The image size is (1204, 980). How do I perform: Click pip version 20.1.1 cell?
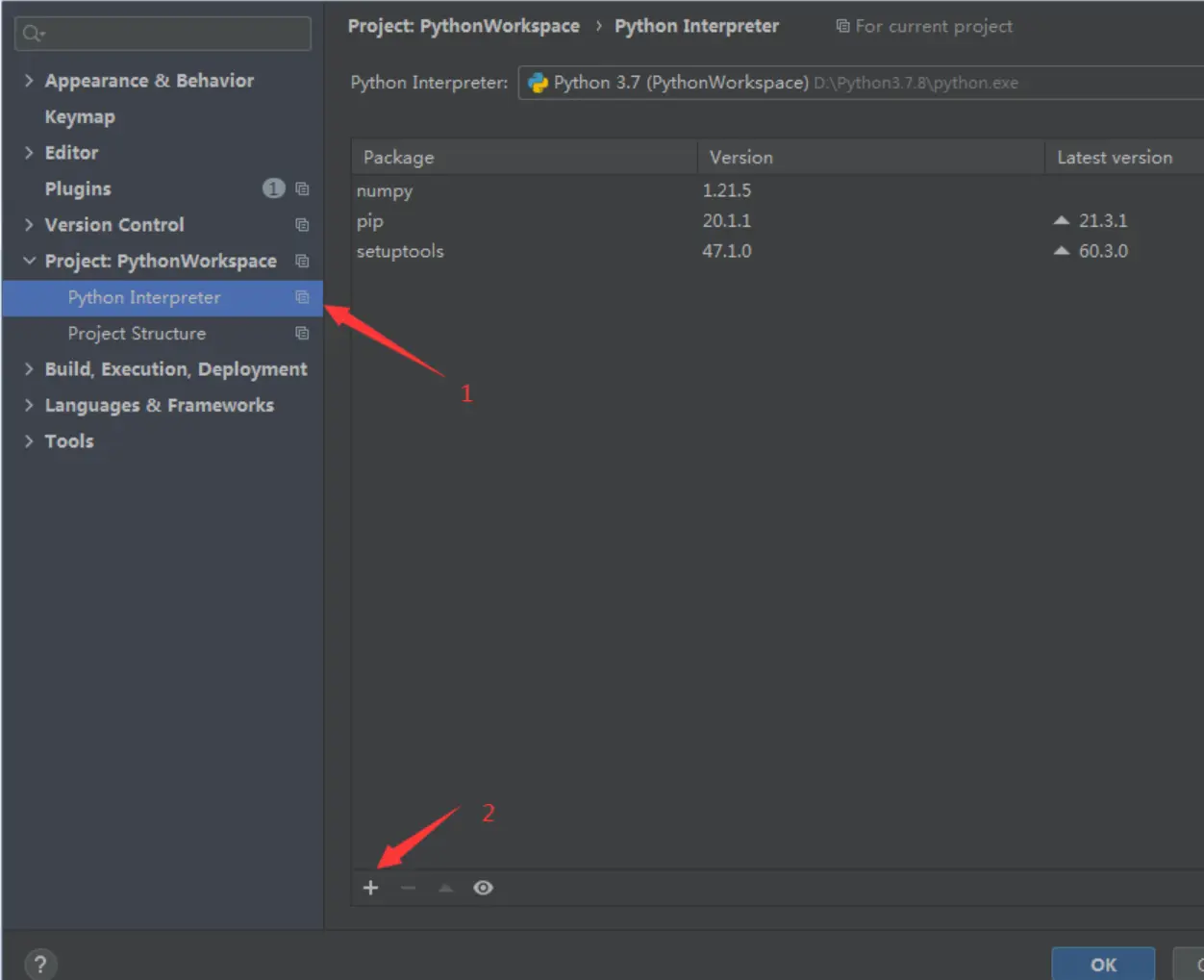(727, 220)
